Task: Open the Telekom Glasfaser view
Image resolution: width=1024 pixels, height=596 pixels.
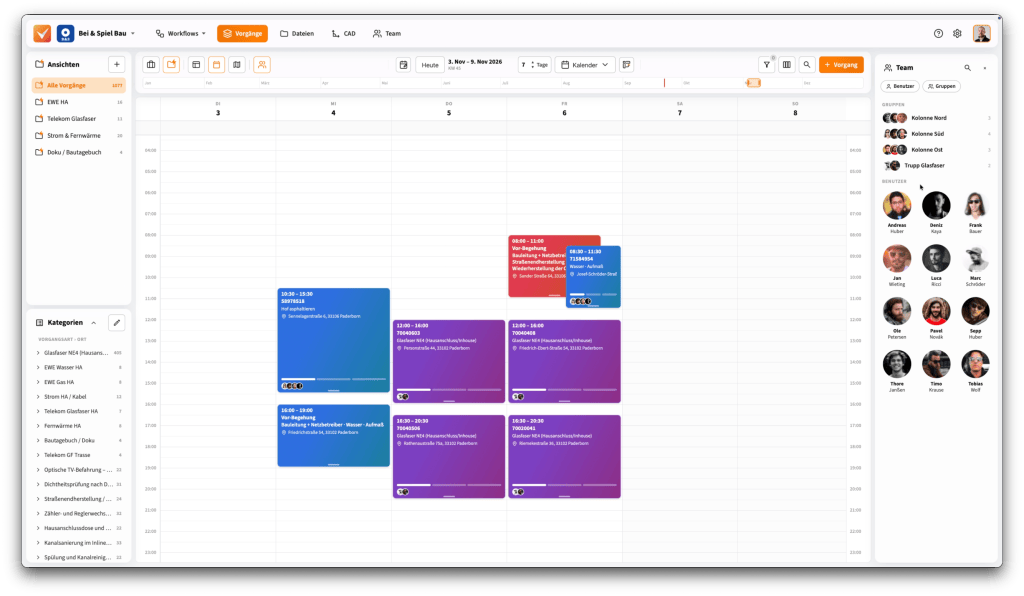Action: (x=79, y=119)
